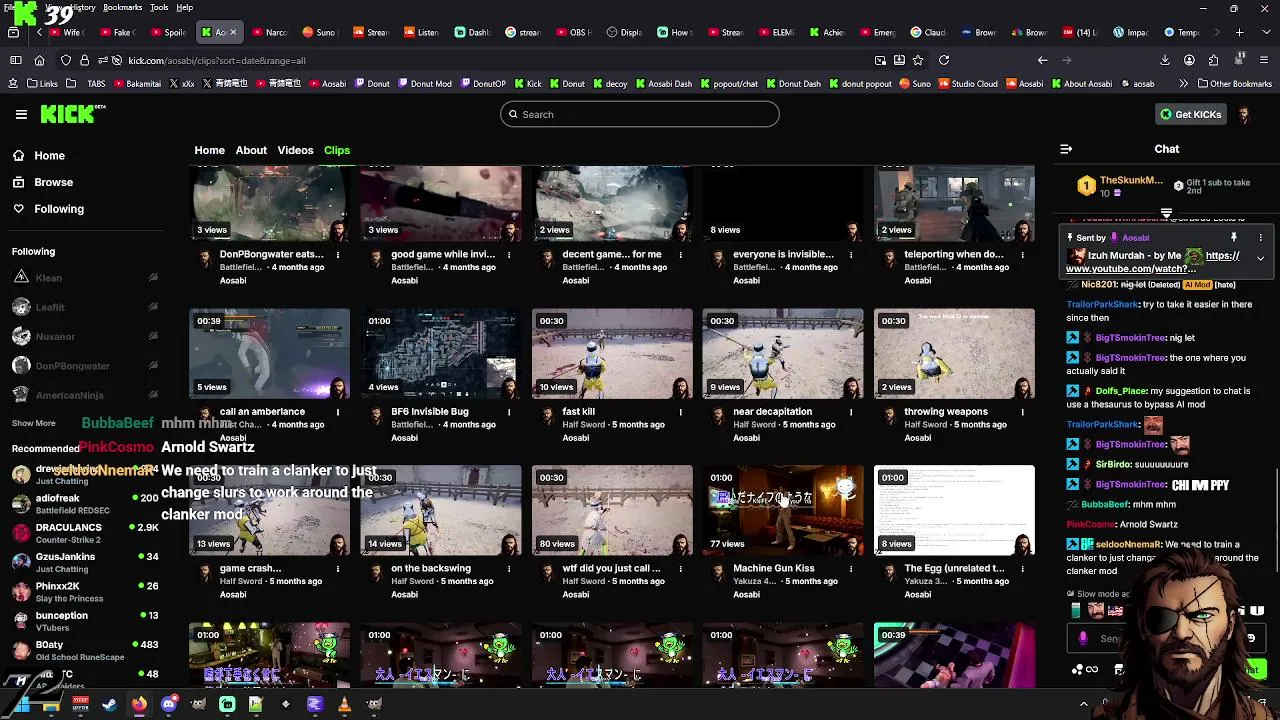Open the browser extensions puzzle icon
Viewport: 1280px width, 720px height.
pos(1213,60)
